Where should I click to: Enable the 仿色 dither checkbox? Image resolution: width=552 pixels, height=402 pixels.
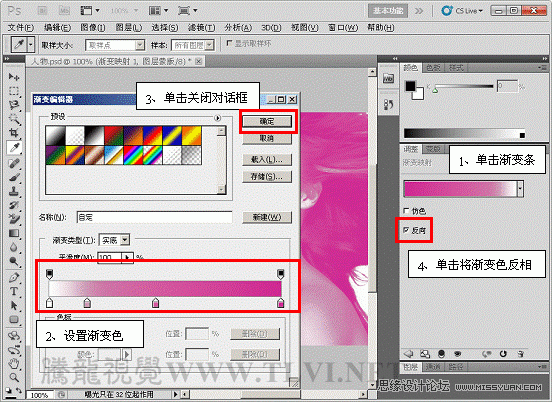pos(406,211)
